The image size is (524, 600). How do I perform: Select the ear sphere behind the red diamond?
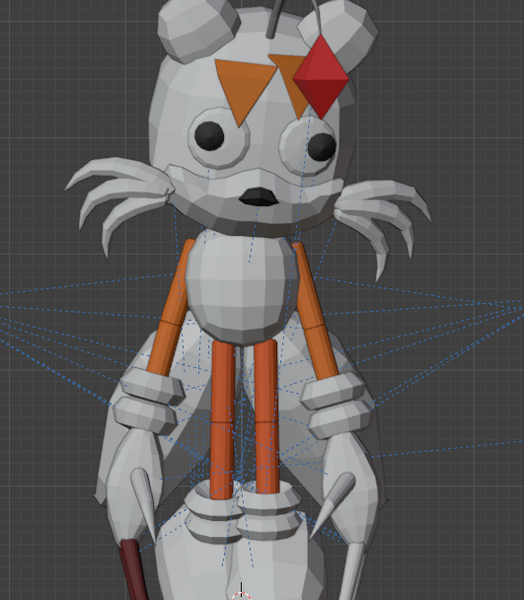pos(344,36)
